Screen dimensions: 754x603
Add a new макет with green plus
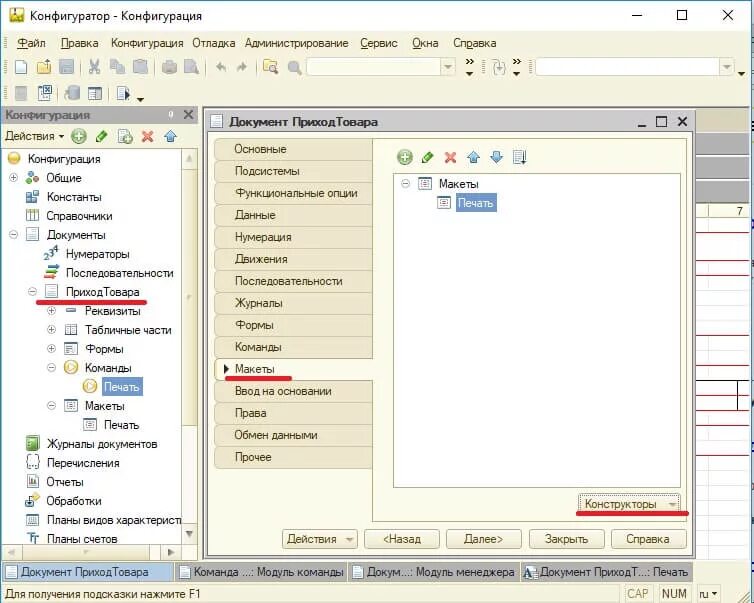point(404,157)
